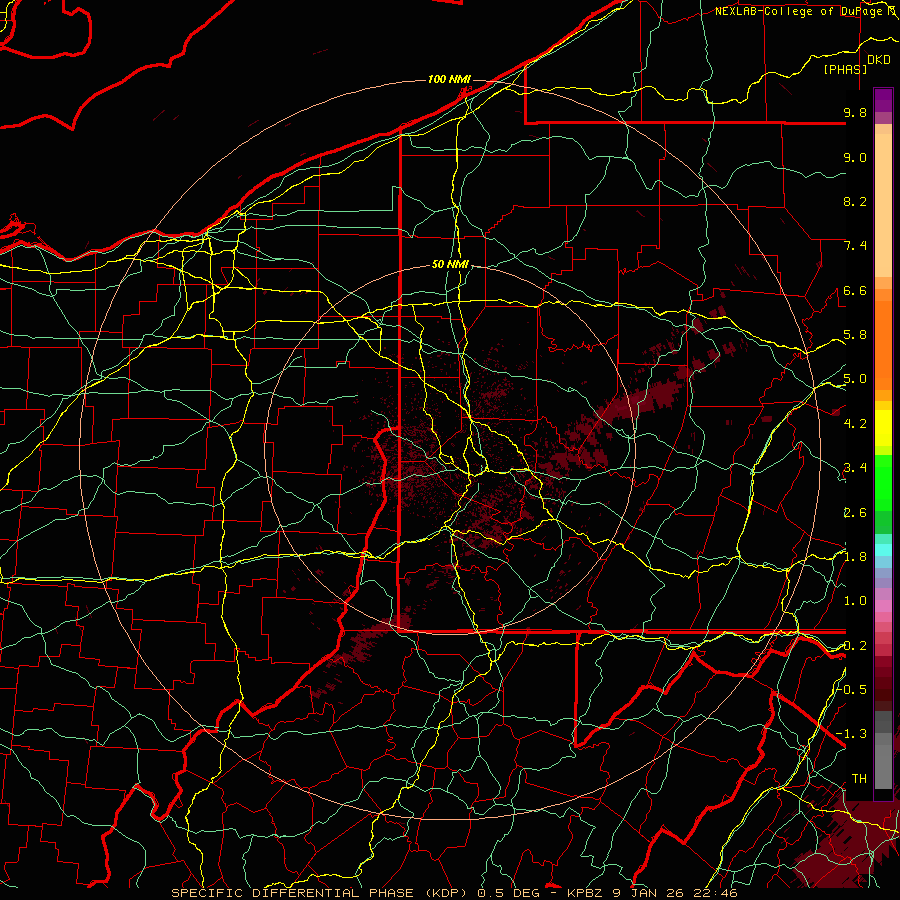This screenshot has width=900, height=900.
Task: Select the 3.4 scale value
Action: 855,468
